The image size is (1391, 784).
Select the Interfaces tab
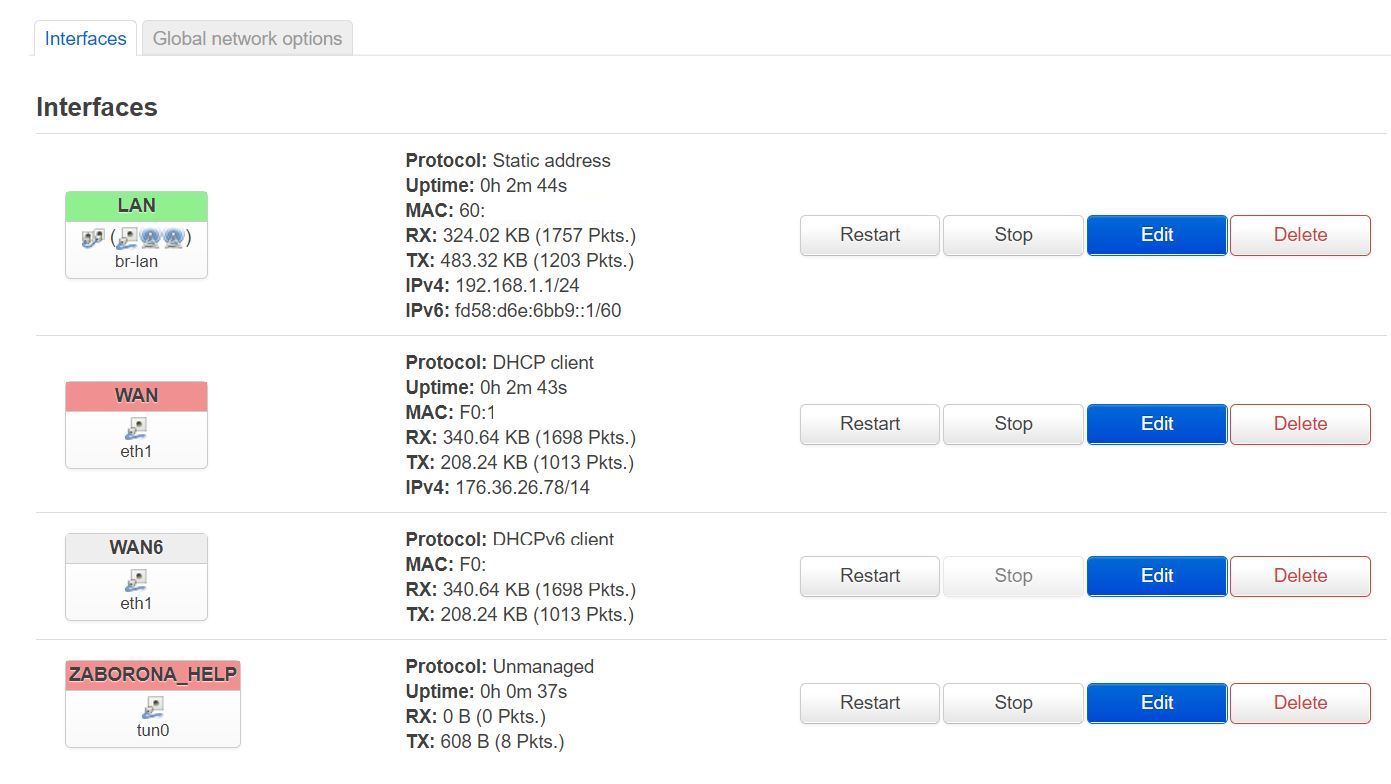tap(85, 38)
